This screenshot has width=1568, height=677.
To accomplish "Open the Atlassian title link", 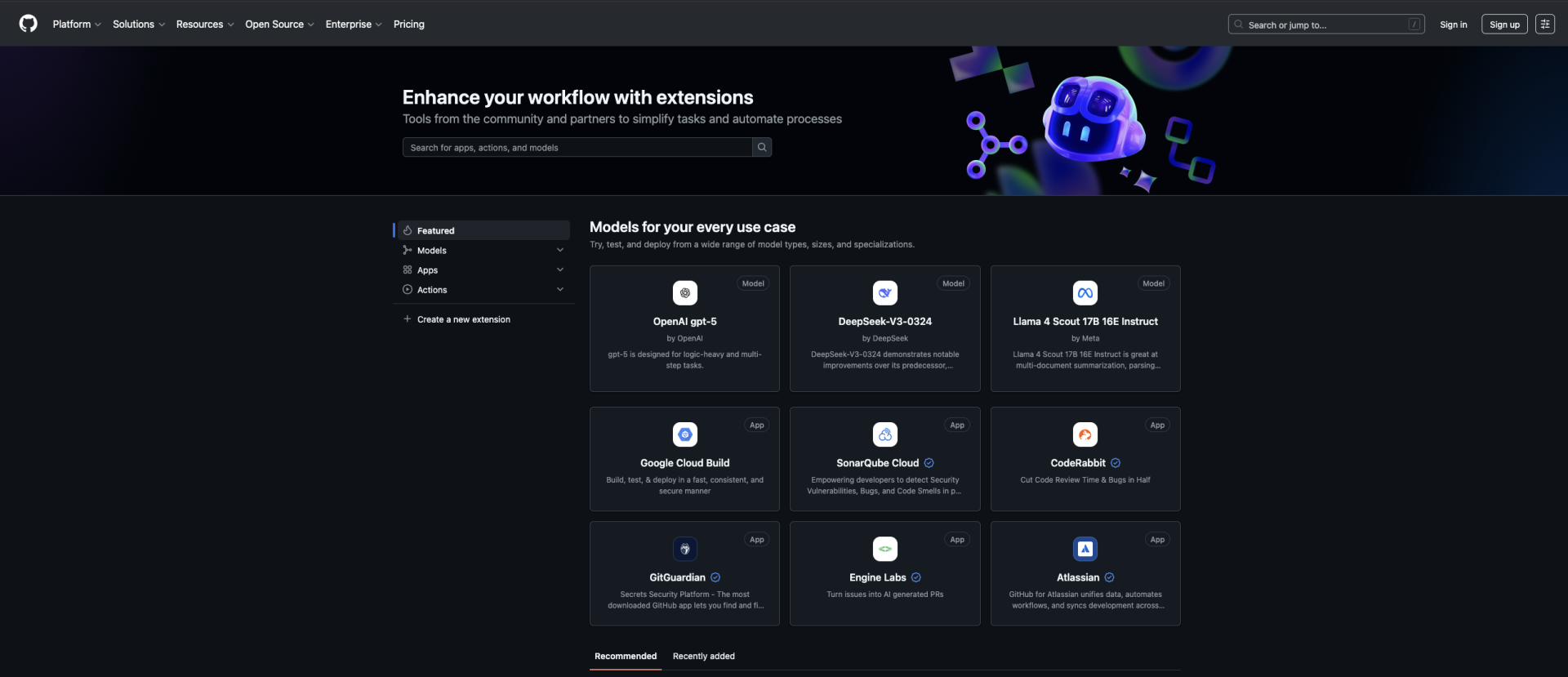I will [1078, 577].
